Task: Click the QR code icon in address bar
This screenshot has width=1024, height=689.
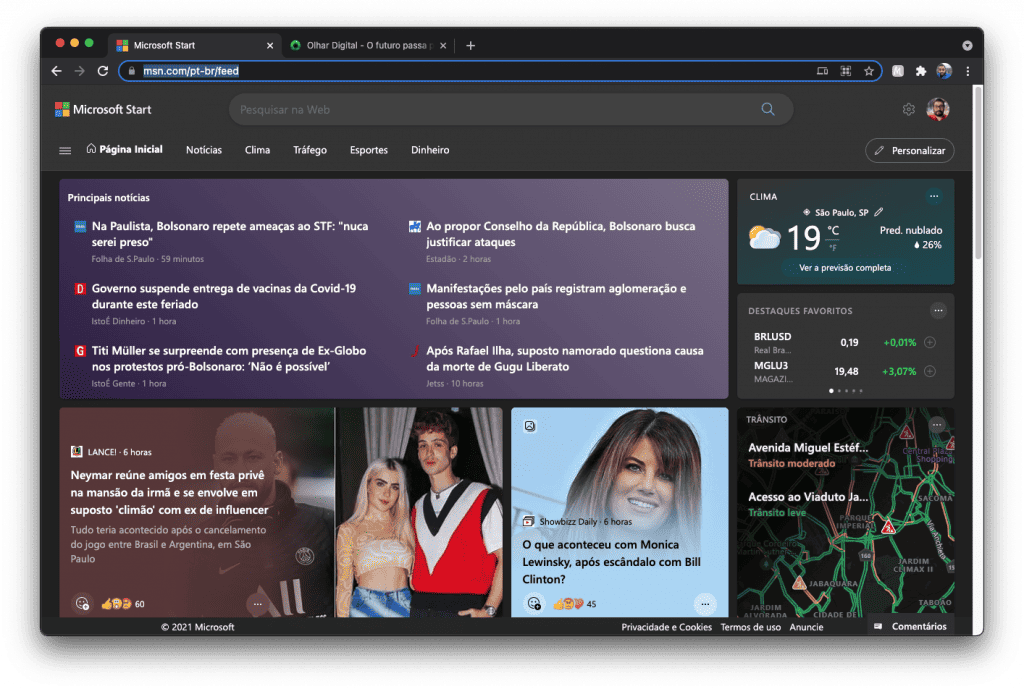Action: click(846, 71)
